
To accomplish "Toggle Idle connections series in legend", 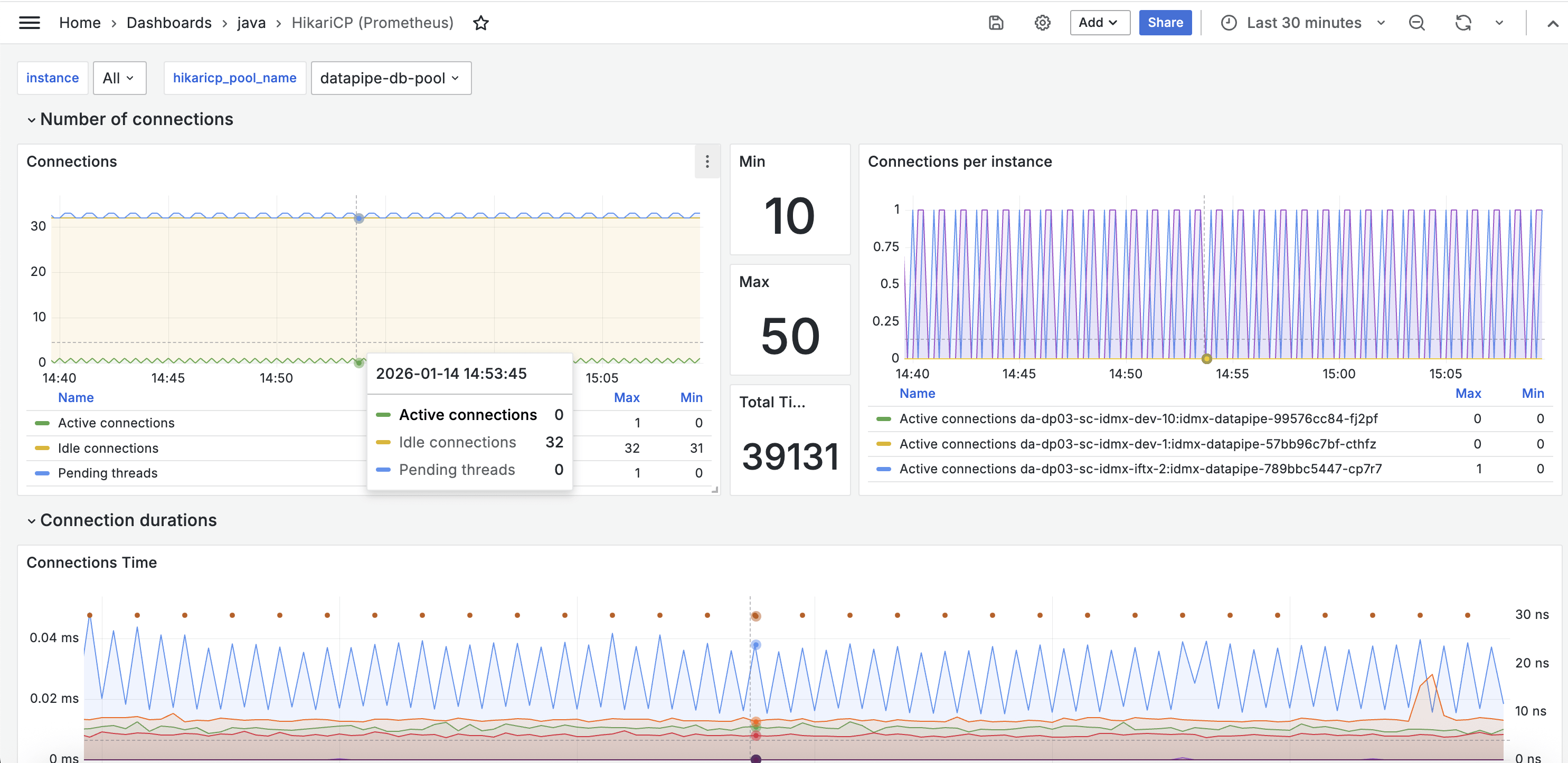I will point(108,449).
